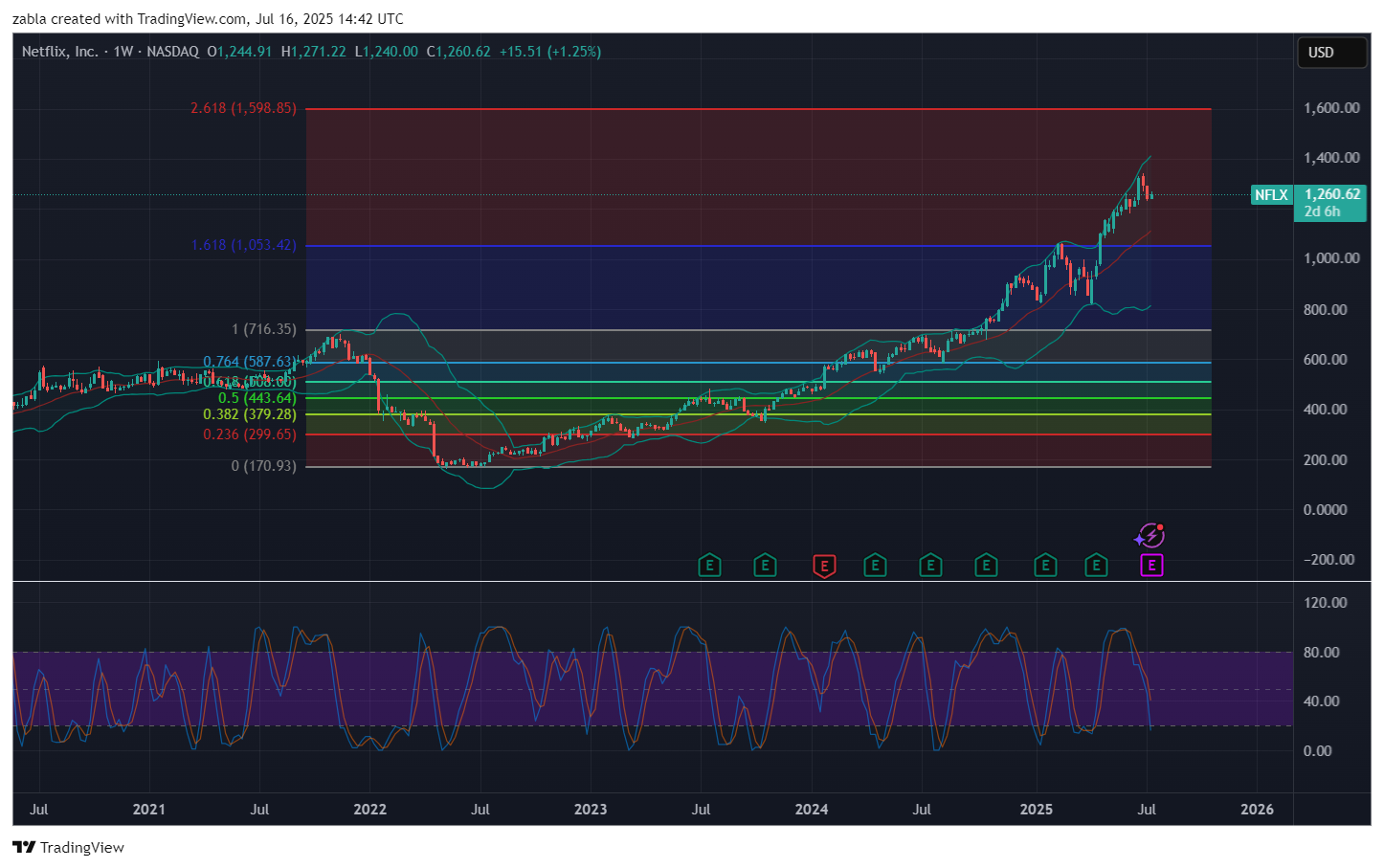Click the 1 (716.35) Fibonacci label
1384x868 pixels.
point(264,329)
